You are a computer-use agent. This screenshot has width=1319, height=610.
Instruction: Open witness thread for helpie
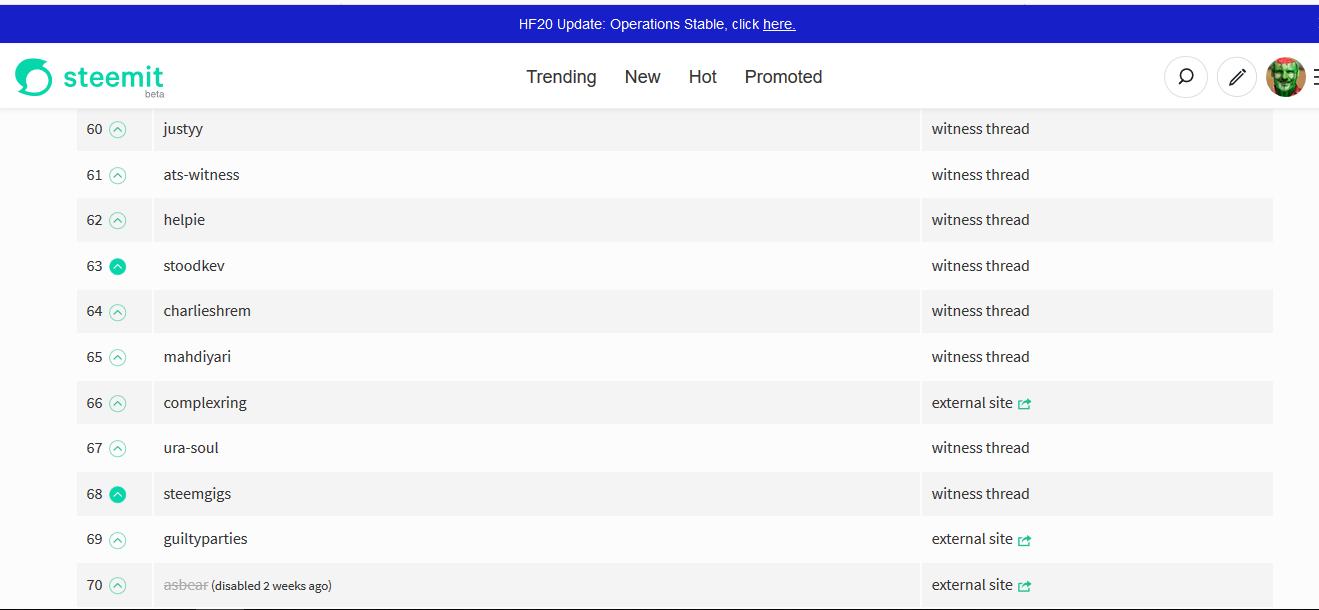(980, 220)
